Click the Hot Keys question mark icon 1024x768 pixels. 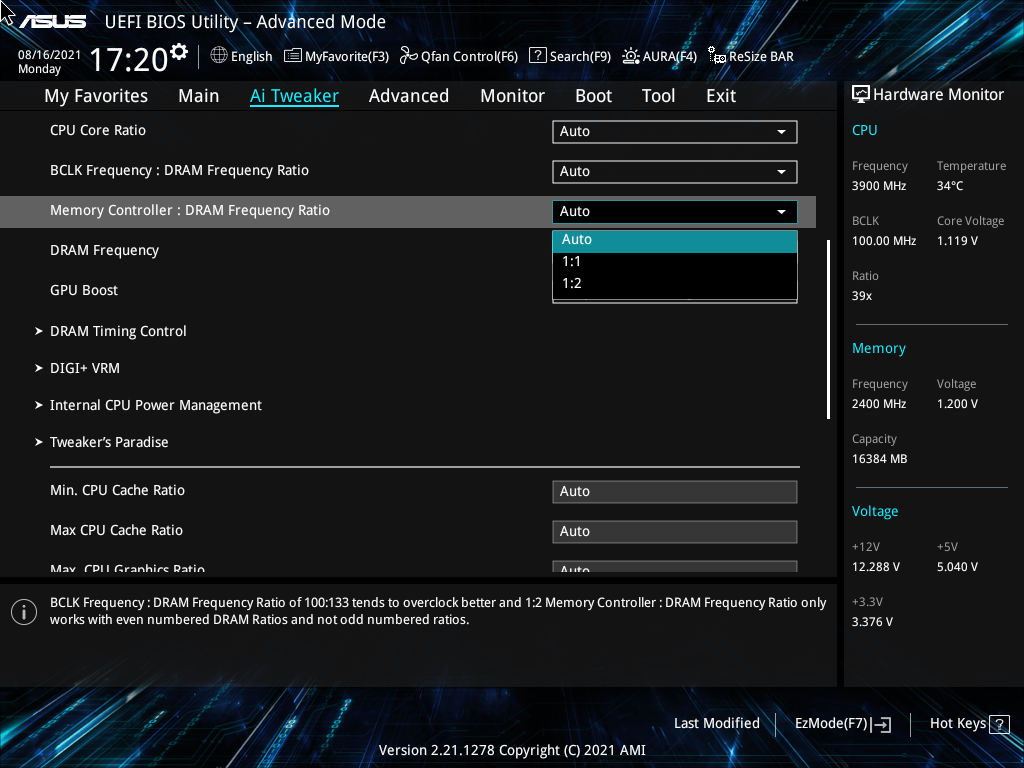coord(999,724)
